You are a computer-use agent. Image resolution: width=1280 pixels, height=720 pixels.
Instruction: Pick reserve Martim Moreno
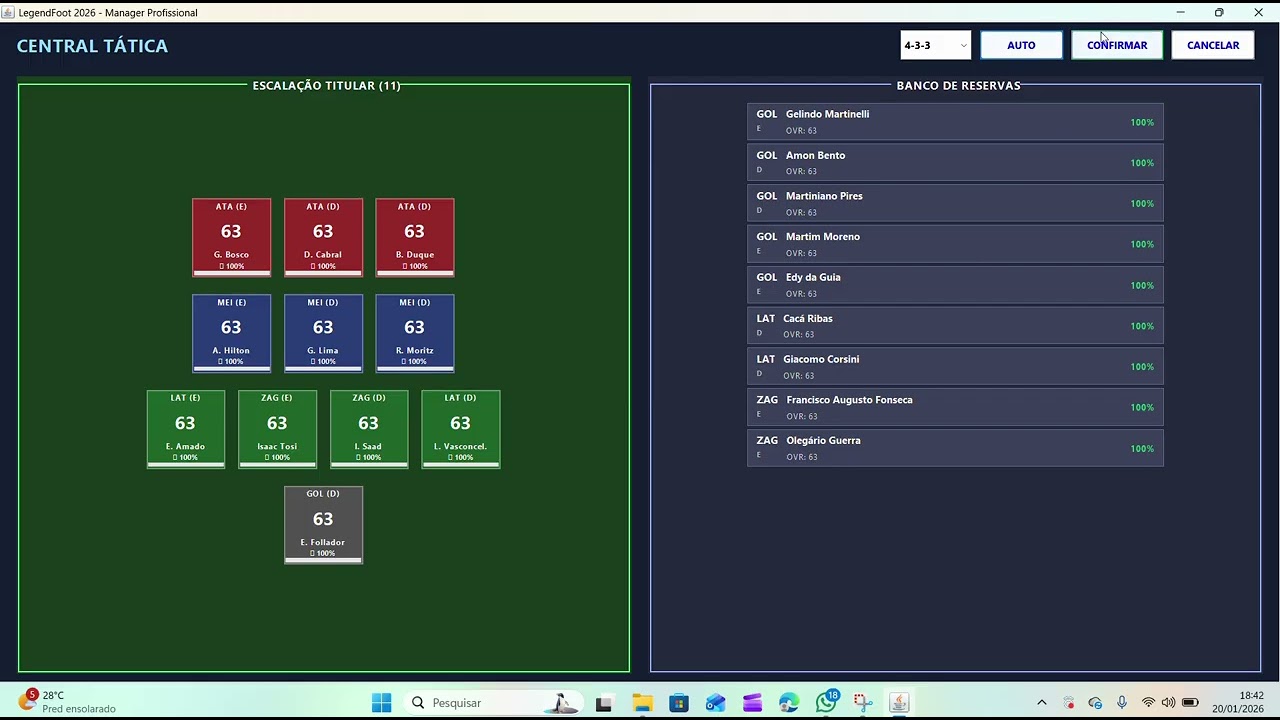pyautogui.click(x=955, y=244)
